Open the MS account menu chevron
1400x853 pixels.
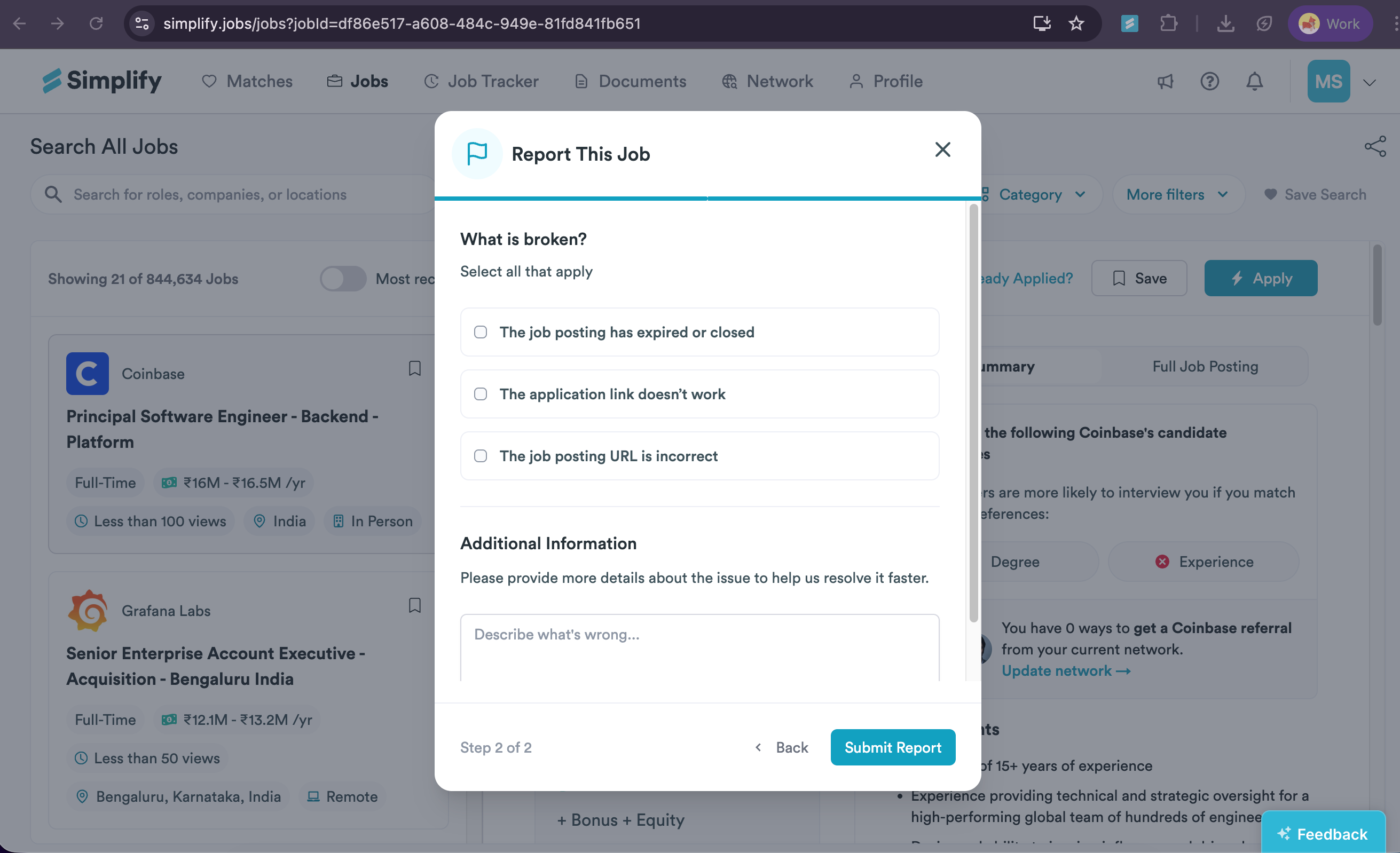tap(1370, 82)
